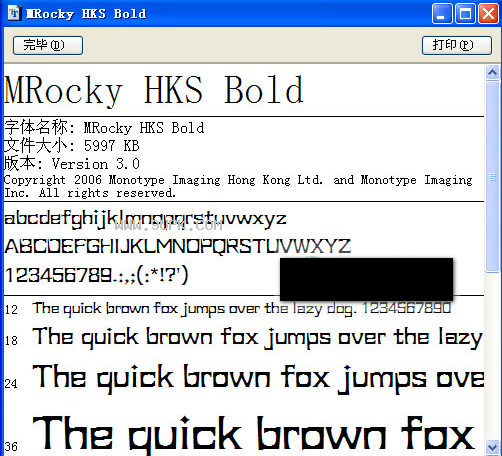
Task: Click the scrollbar down arrow
Action: [493, 447]
